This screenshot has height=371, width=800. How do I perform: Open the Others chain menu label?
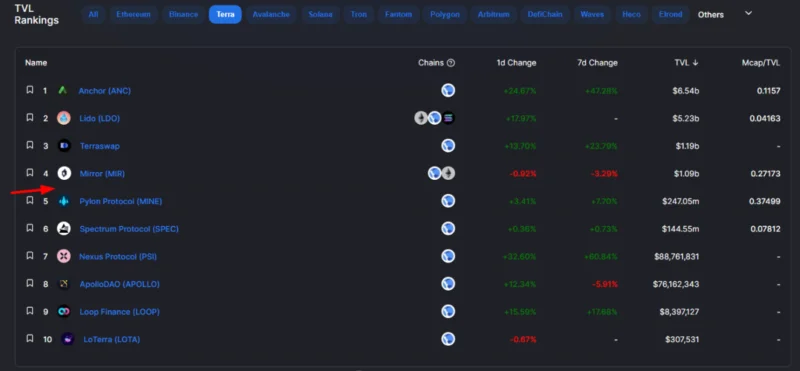[x=711, y=14]
